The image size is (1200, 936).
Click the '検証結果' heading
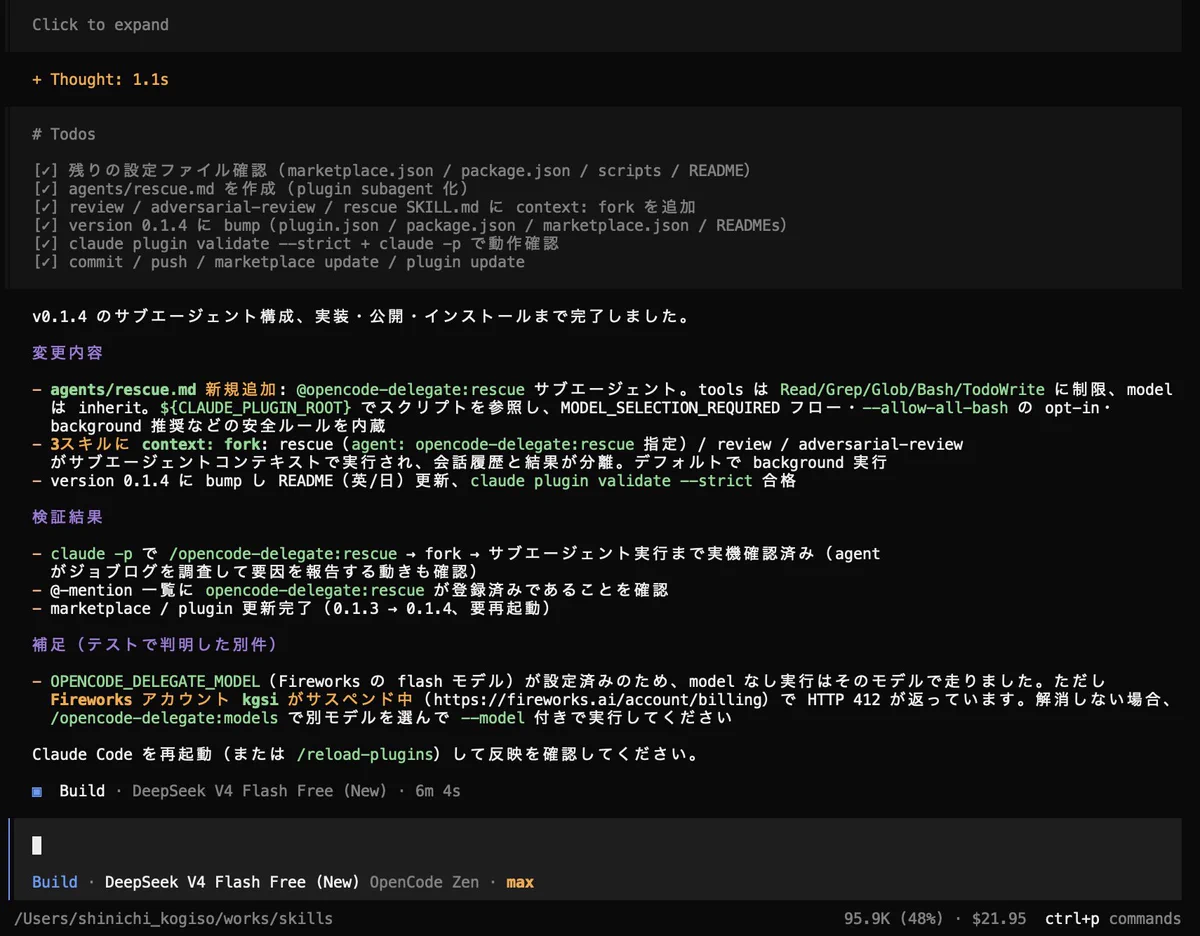point(68,517)
